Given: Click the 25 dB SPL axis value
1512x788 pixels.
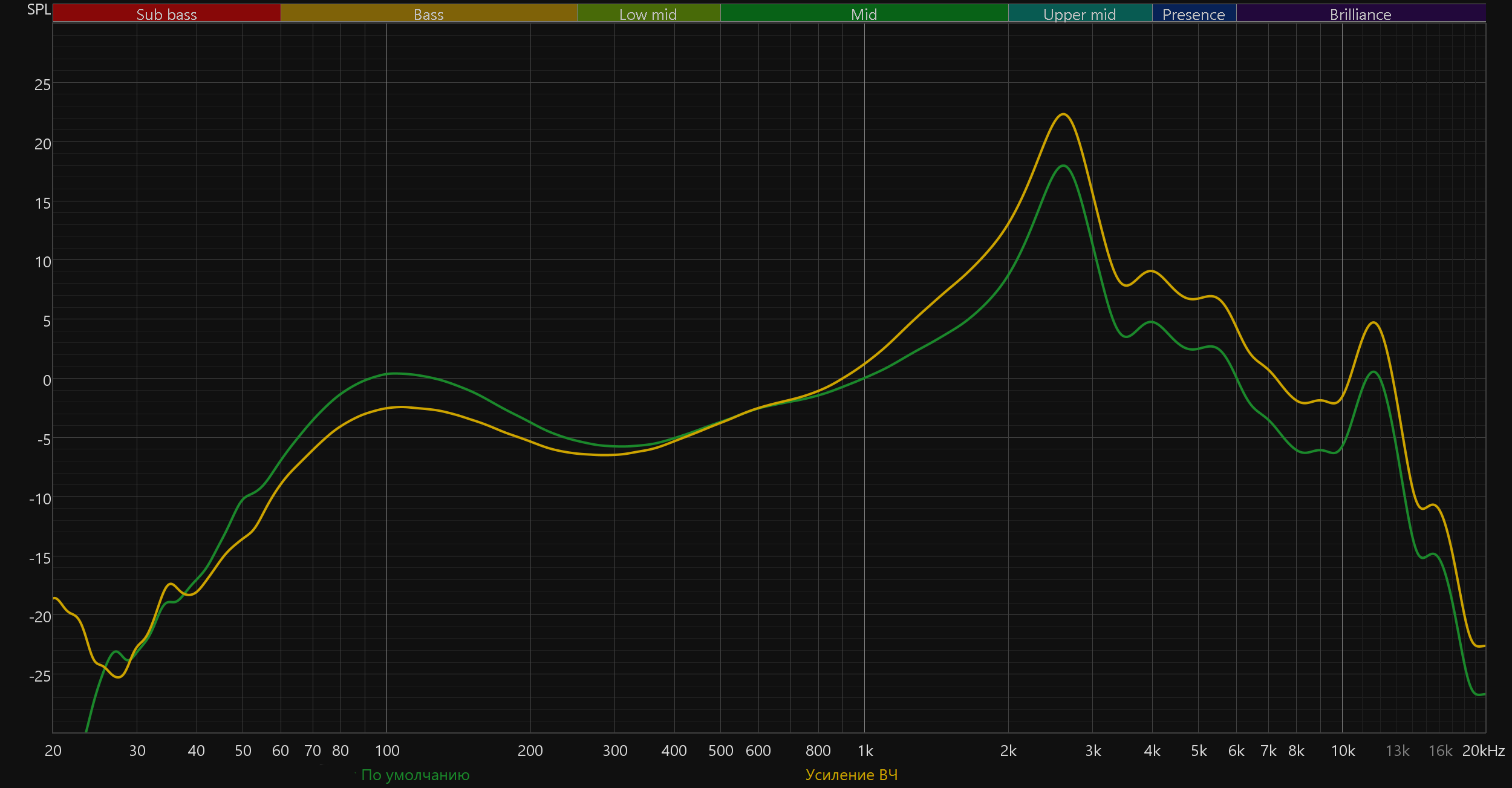Looking at the screenshot, I should point(42,85).
